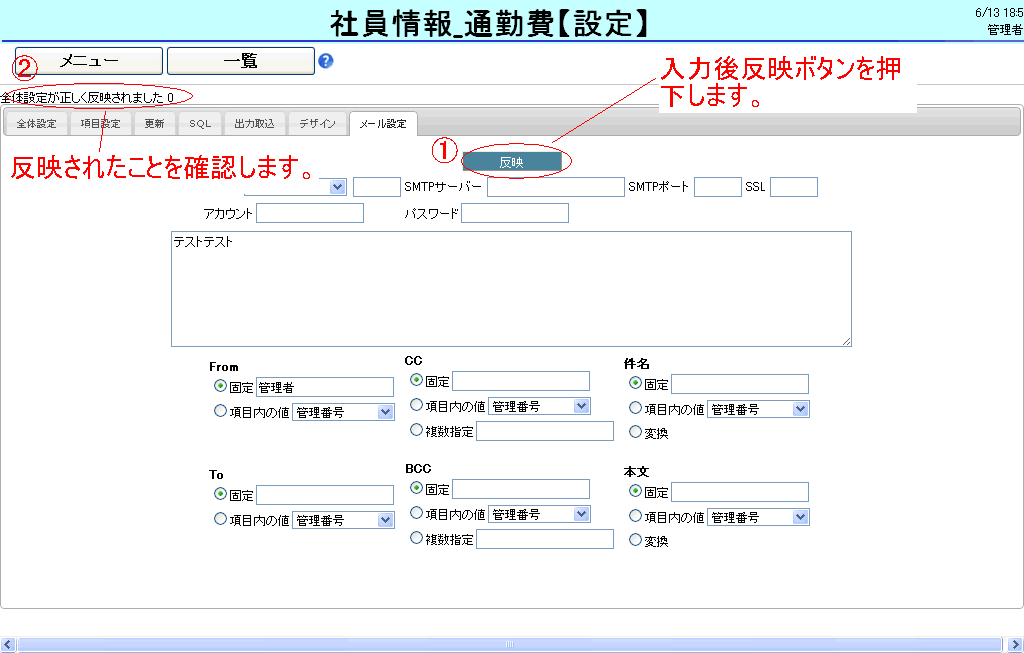Open the 件名 管理番号 dropdown list

(x=757, y=409)
